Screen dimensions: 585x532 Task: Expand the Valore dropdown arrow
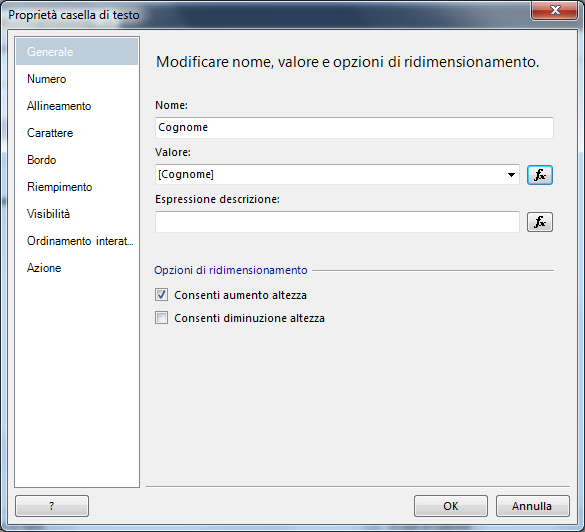pos(511,175)
